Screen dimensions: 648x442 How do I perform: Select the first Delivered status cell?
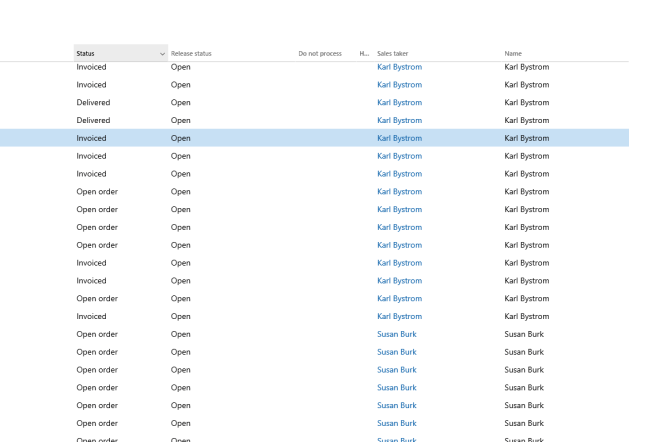93,102
